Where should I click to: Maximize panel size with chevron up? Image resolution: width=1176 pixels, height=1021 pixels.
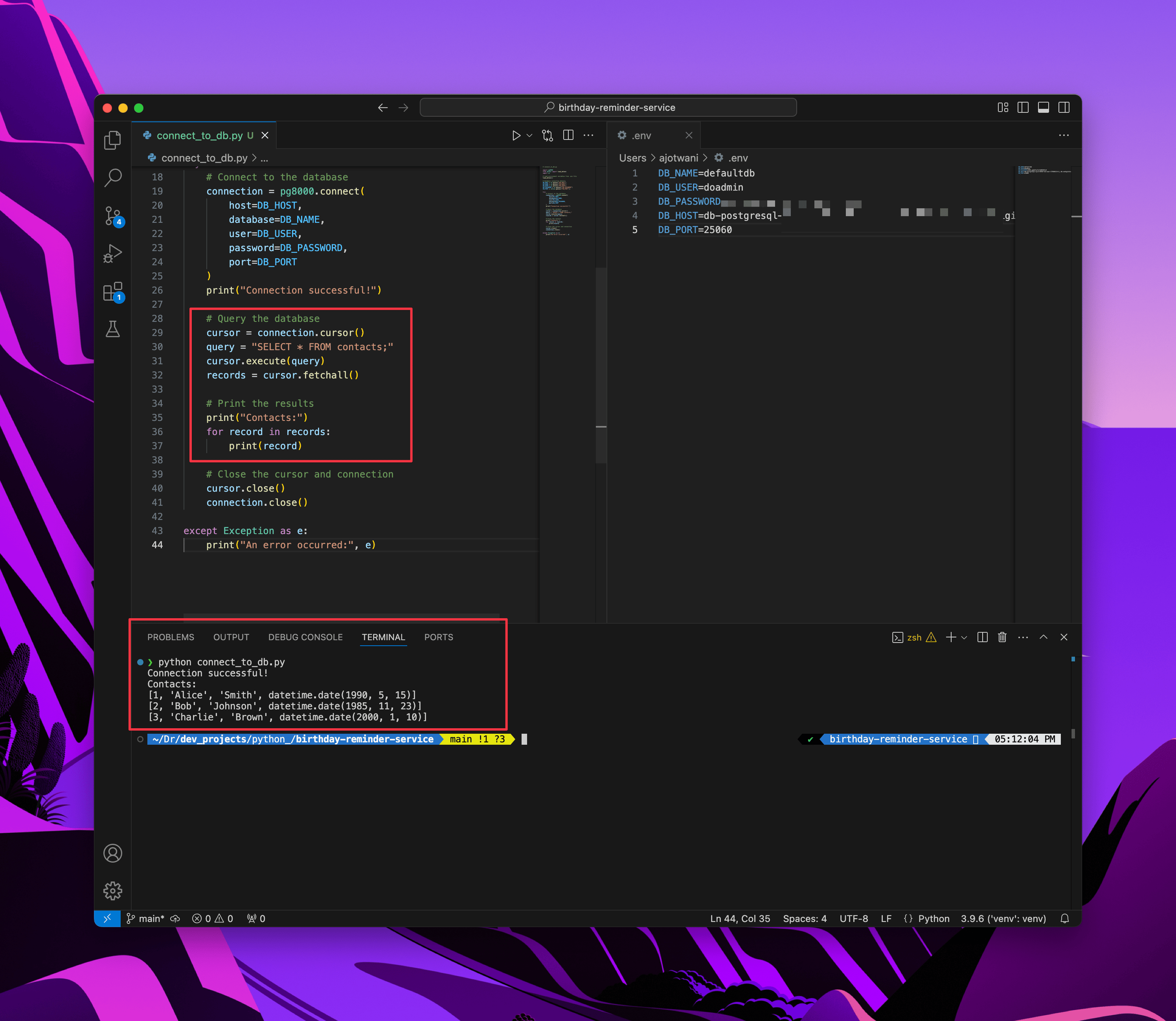pyautogui.click(x=1043, y=637)
